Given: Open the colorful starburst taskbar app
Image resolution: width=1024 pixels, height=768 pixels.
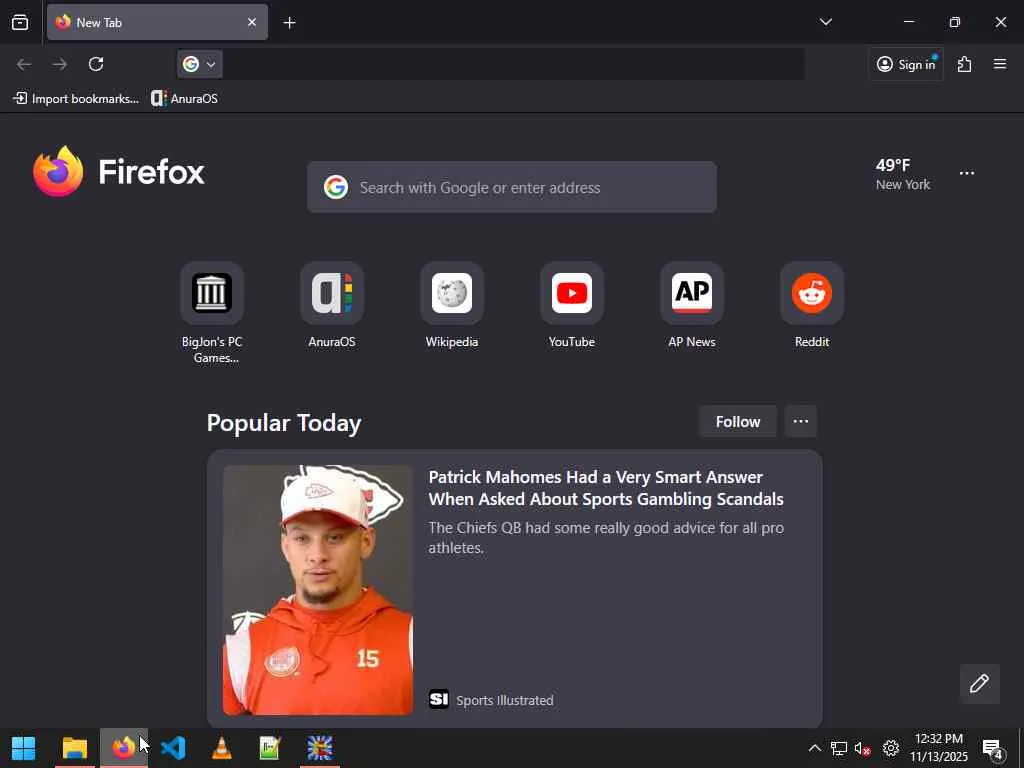Looking at the screenshot, I should pyautogui.click(x=320, y=748).
